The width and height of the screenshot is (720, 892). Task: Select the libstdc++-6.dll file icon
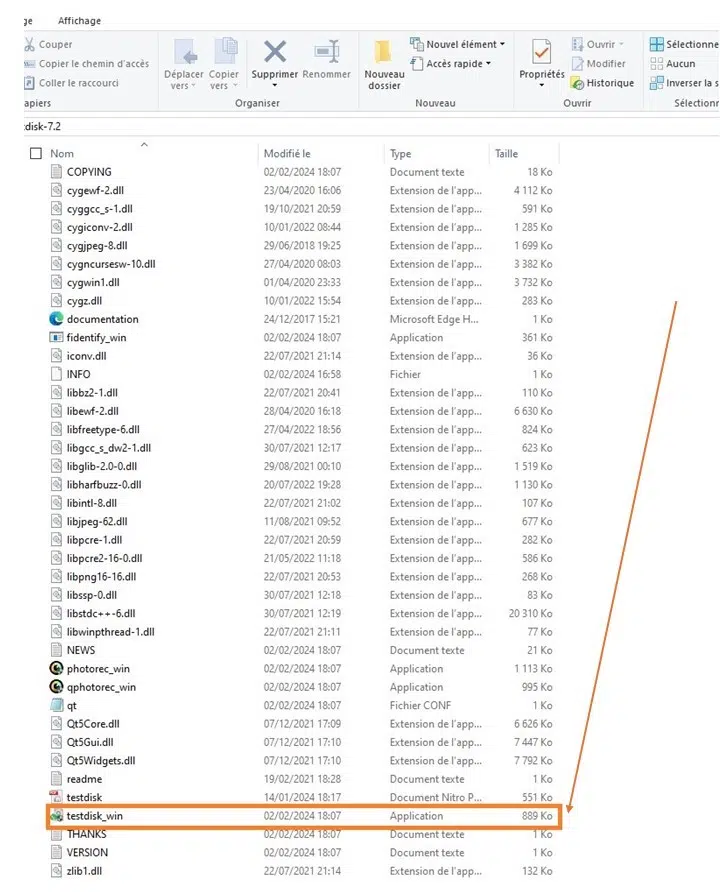click(56, 613)
